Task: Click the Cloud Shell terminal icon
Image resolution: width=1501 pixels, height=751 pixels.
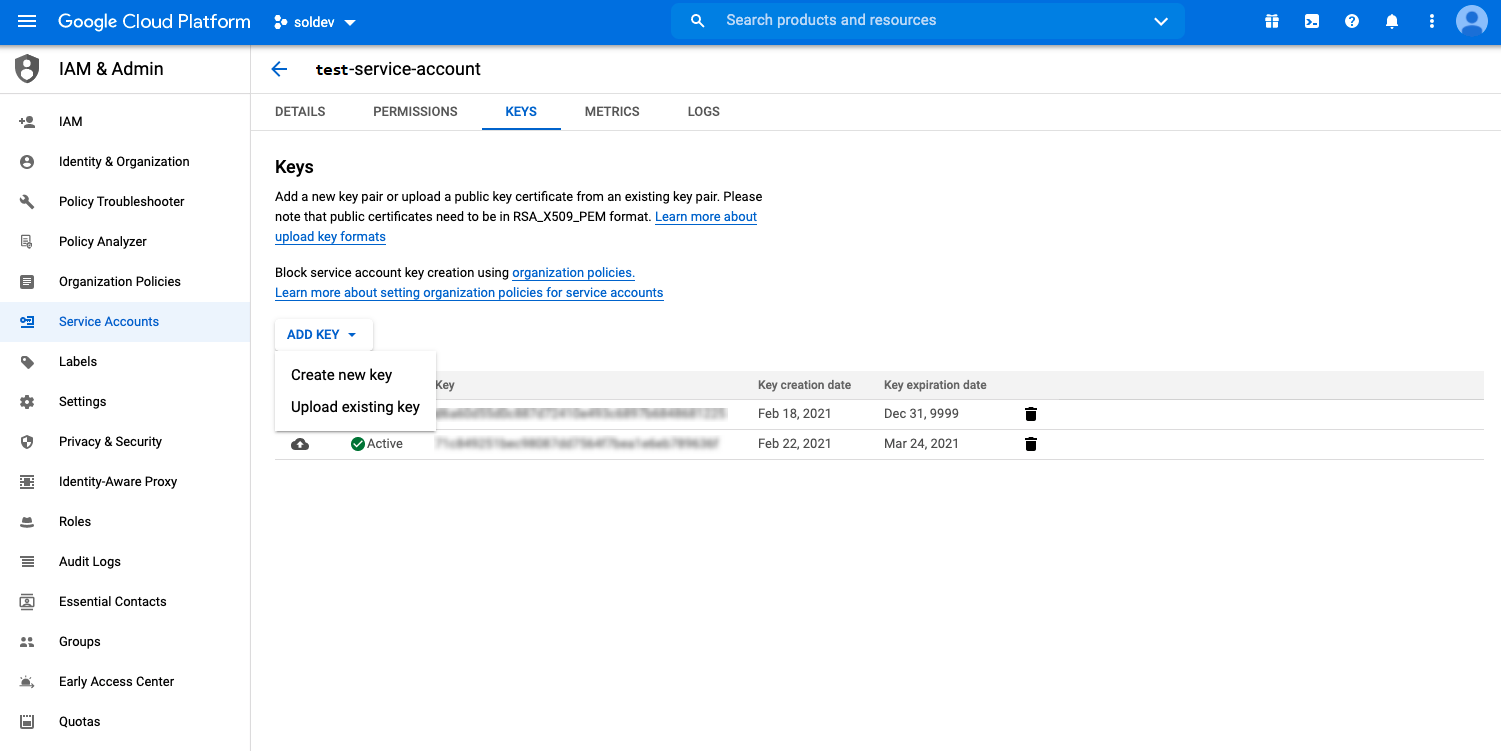Action: pyautogui.click(x=1312, y=21)
